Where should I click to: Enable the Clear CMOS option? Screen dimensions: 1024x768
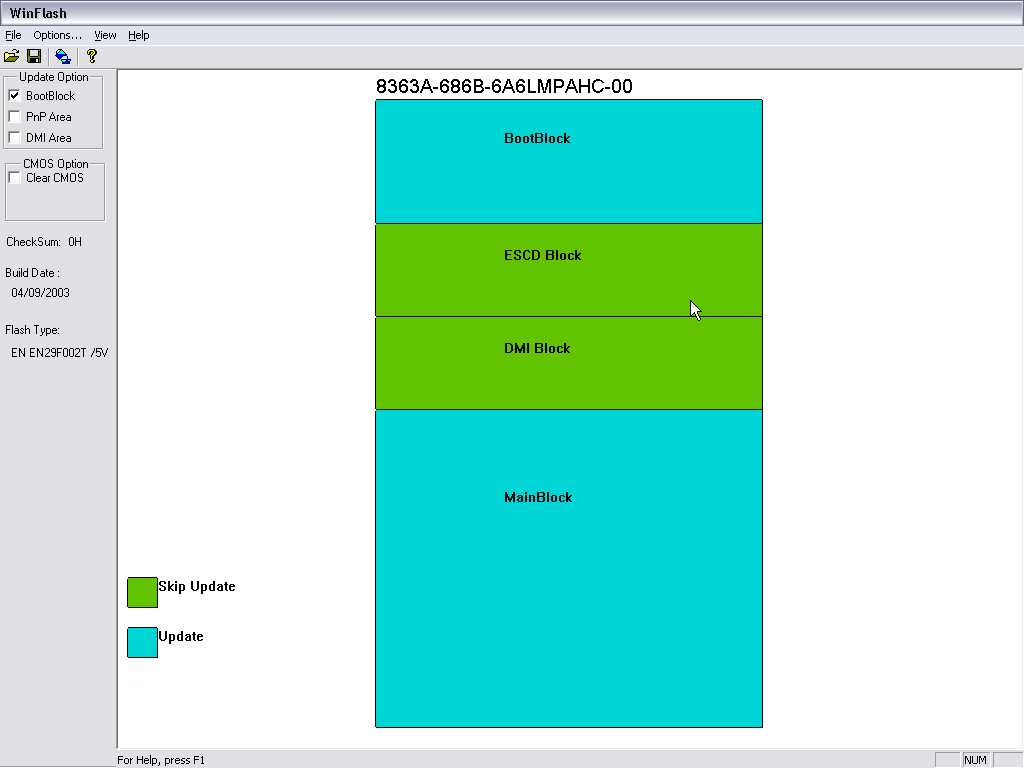(14, 178)
